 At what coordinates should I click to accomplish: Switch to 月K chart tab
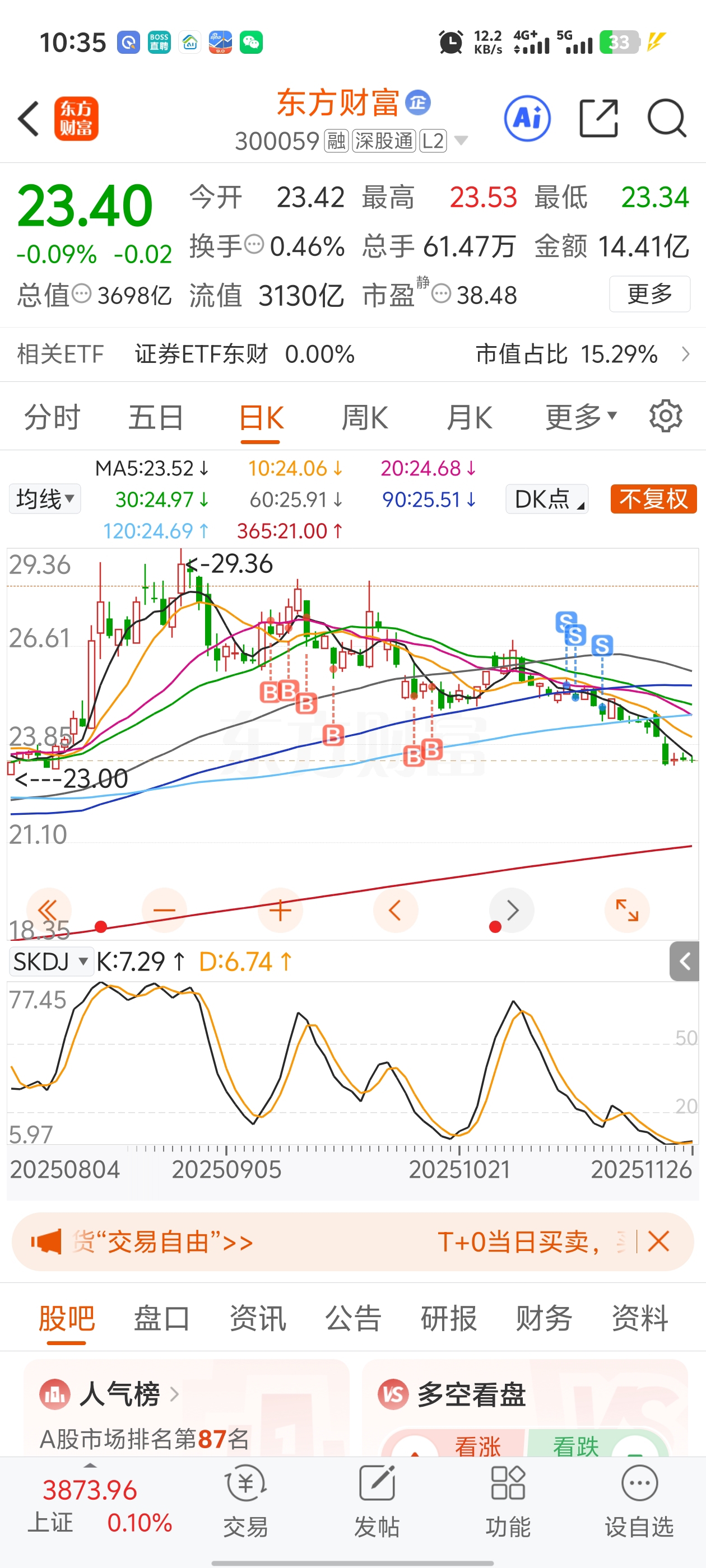(x=468, y=418)
